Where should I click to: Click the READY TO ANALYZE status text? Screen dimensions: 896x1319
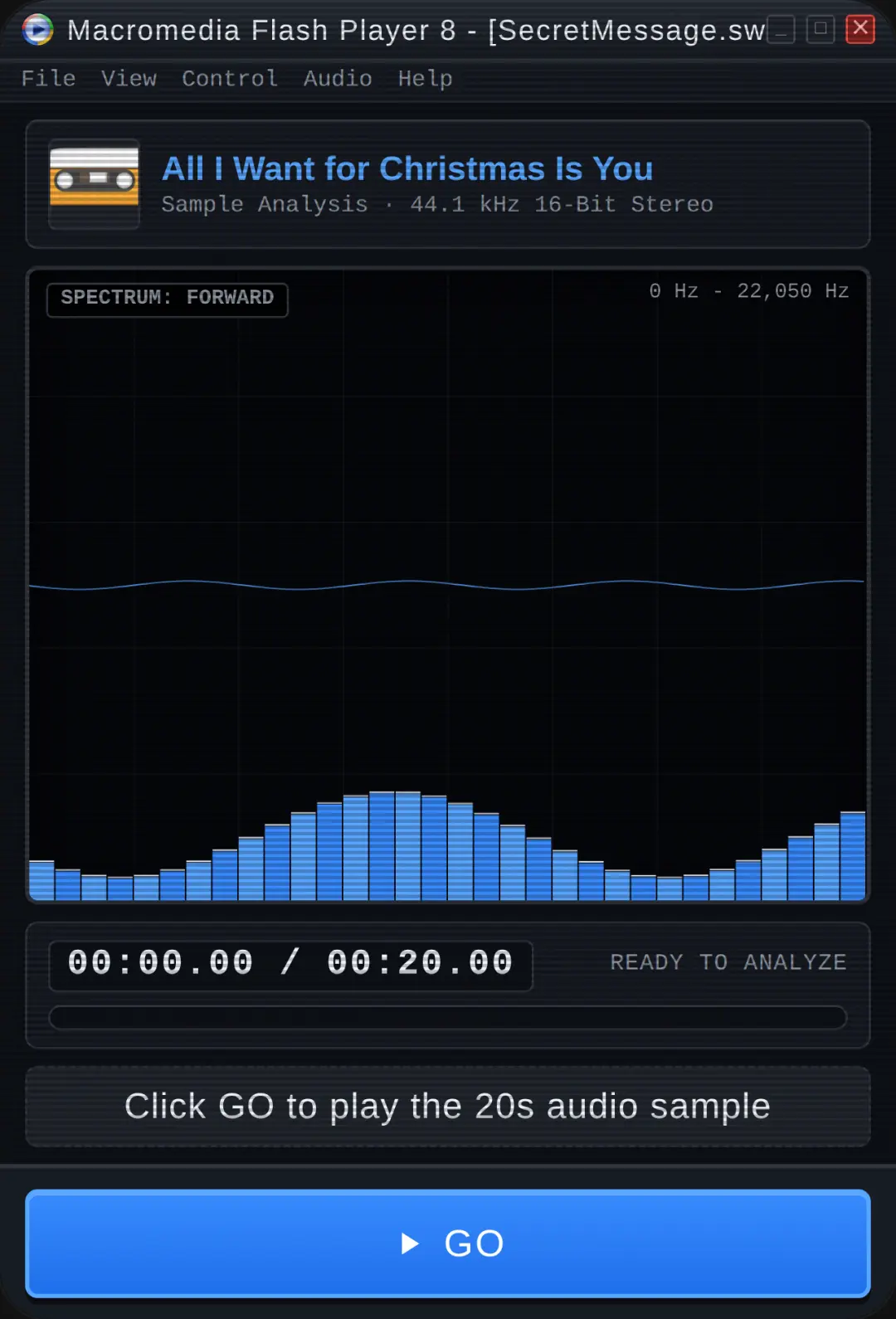[728, 962]
